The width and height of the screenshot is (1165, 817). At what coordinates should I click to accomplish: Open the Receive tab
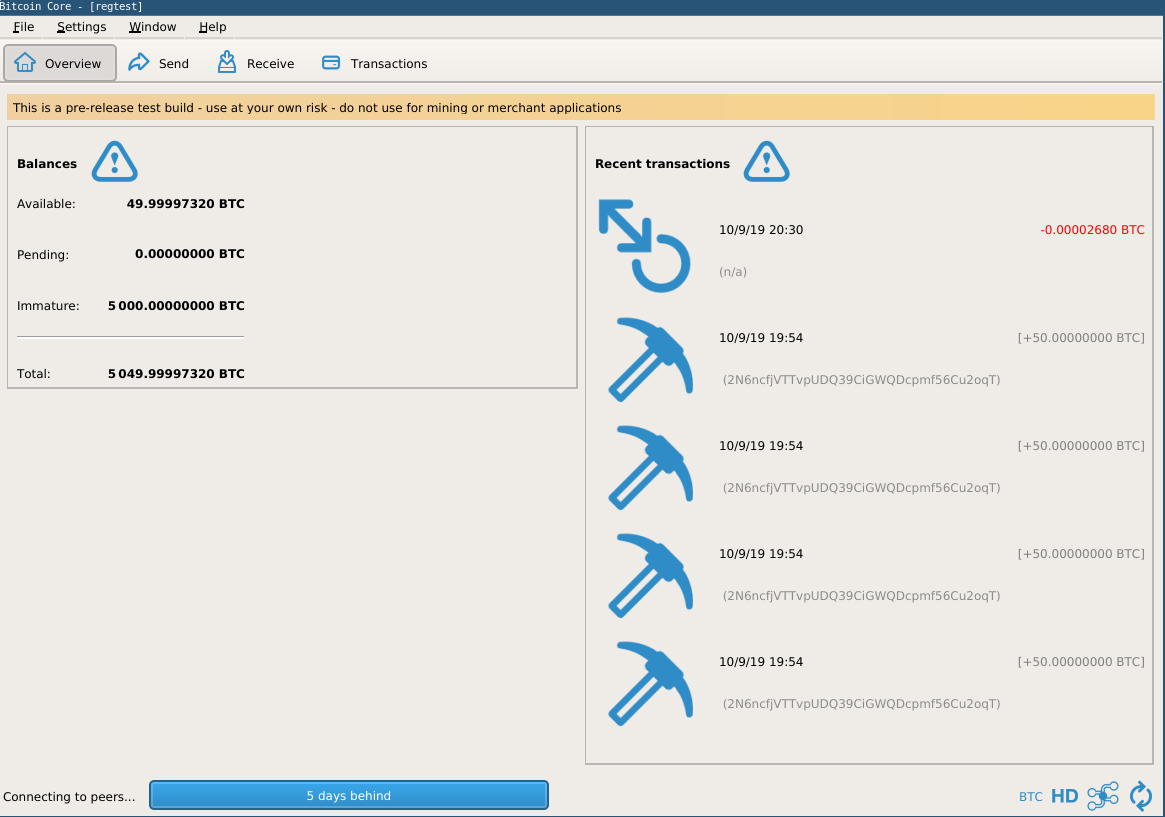pyautogui.click(x=256, y=63)
